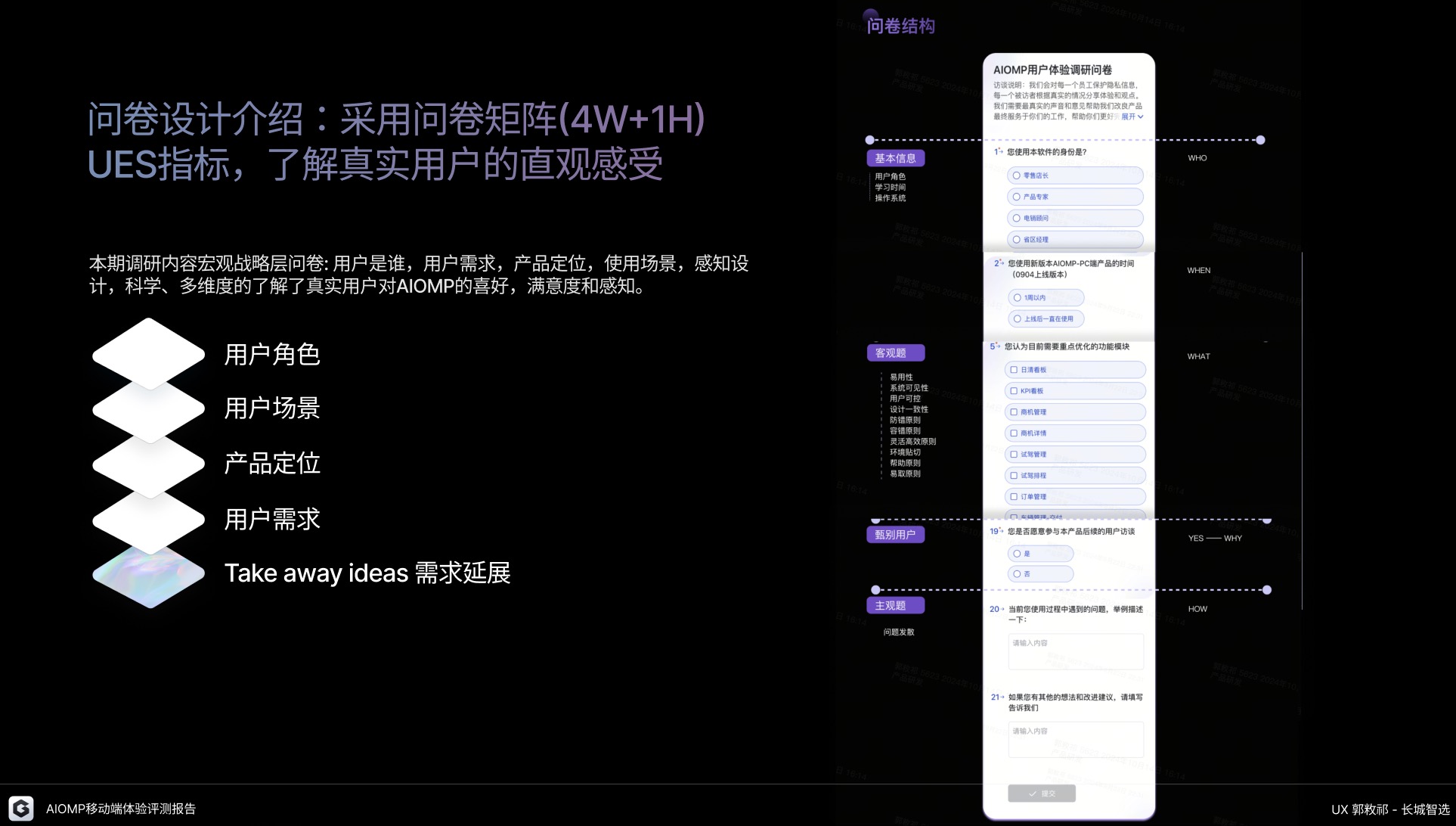The width and height of the screenshot is (1456, 826).
Task: Click the 甄别用户 section tag
Action: coord(895,535)
